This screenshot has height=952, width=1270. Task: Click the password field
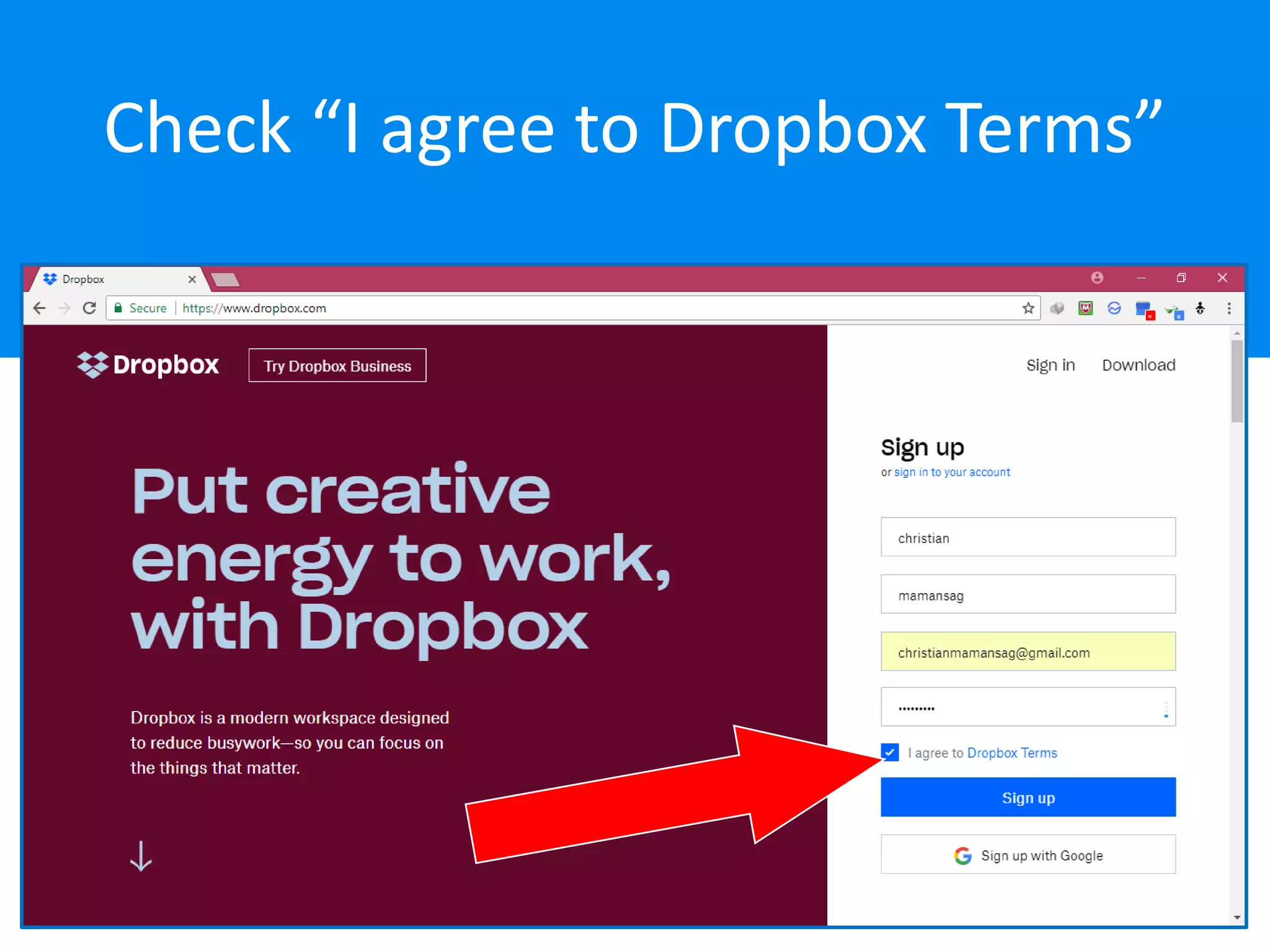(1028, 707)
